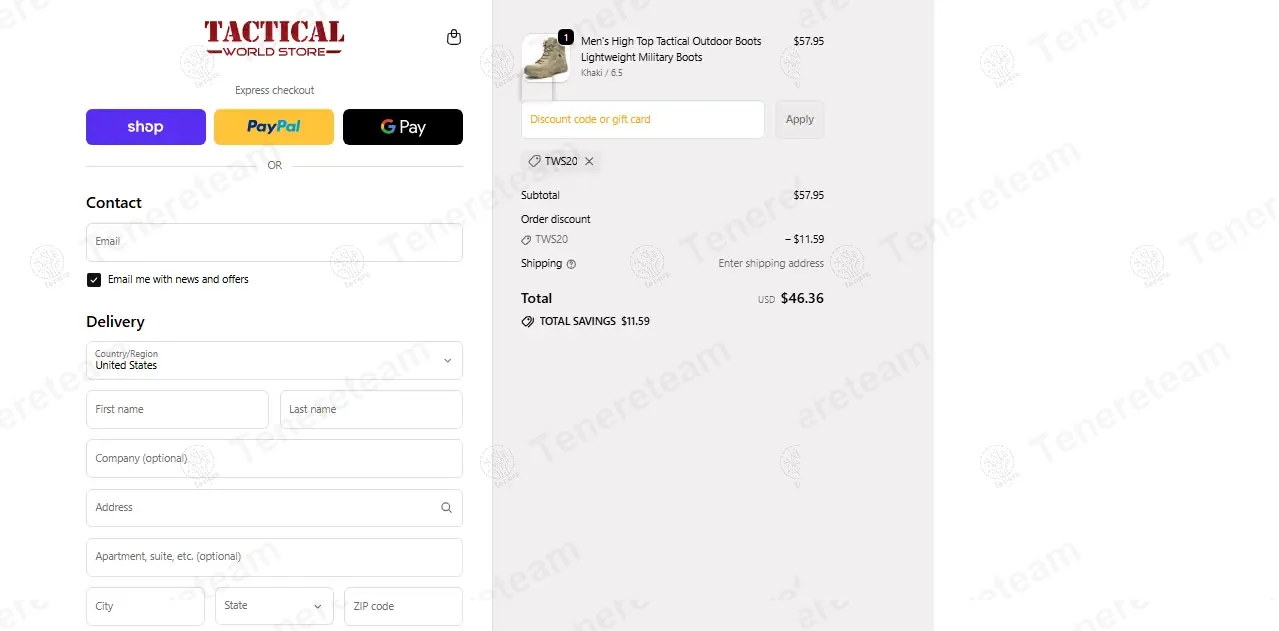
Task: Open the tactical boots product thumbnail
Action: (x=546, y=58)
